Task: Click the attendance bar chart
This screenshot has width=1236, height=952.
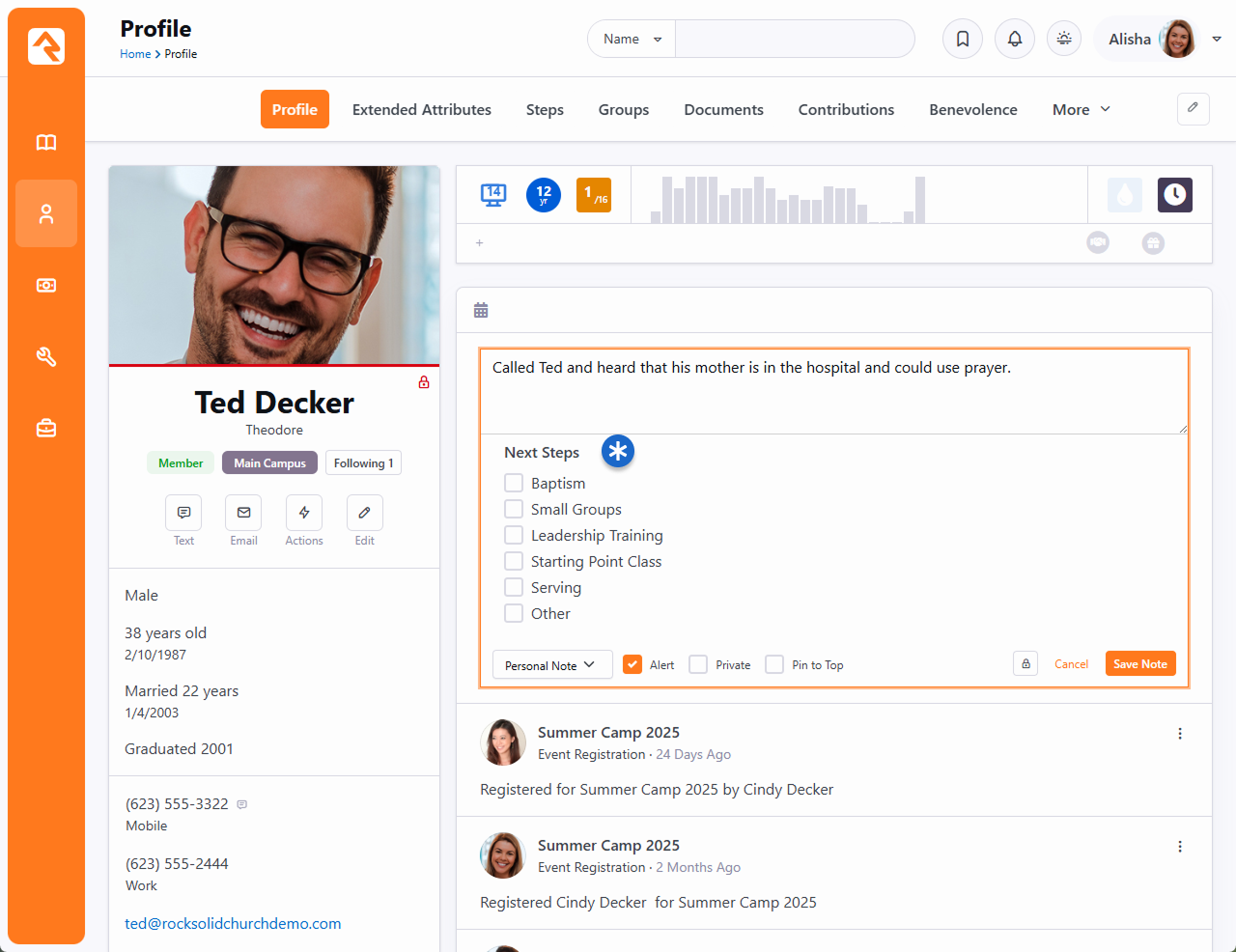Action: pos(788,199)
